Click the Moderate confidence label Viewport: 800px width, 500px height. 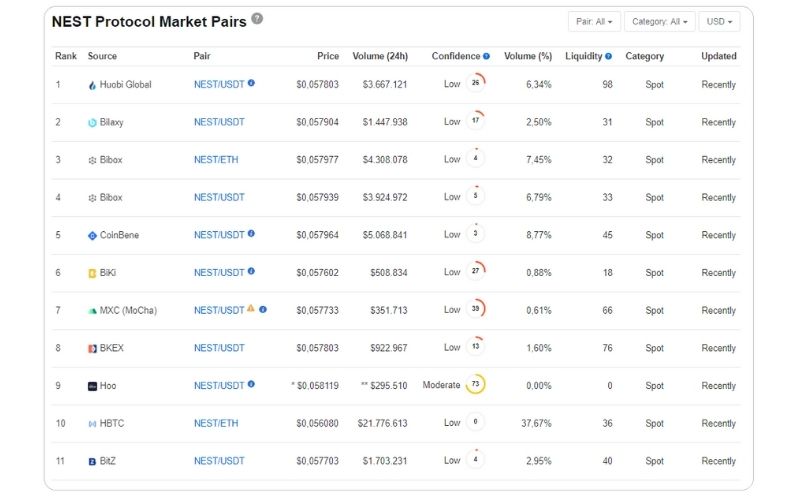(x=441, y=385)
